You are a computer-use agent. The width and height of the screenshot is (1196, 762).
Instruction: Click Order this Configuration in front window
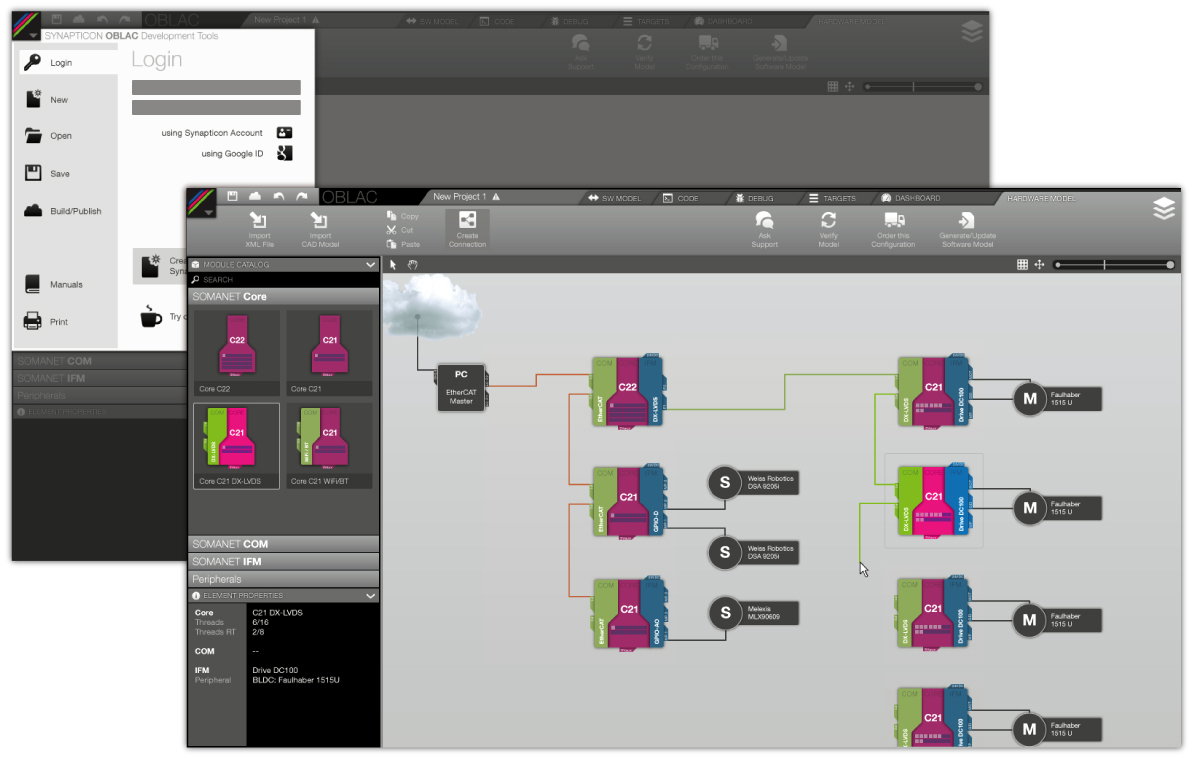point(893,229)
